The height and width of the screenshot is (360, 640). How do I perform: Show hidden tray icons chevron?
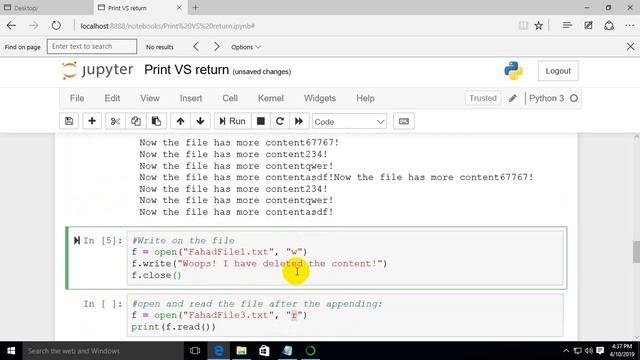click(x=566, y=351)
